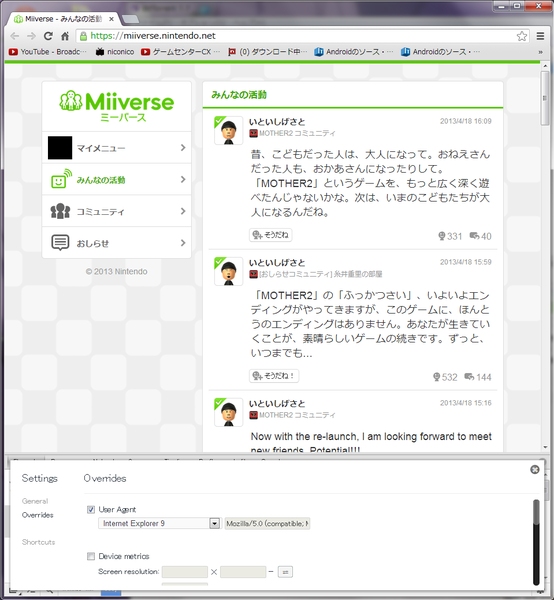Click chevron next to マイメニュー
554x600 pixels.
click(x=183, y=148)
